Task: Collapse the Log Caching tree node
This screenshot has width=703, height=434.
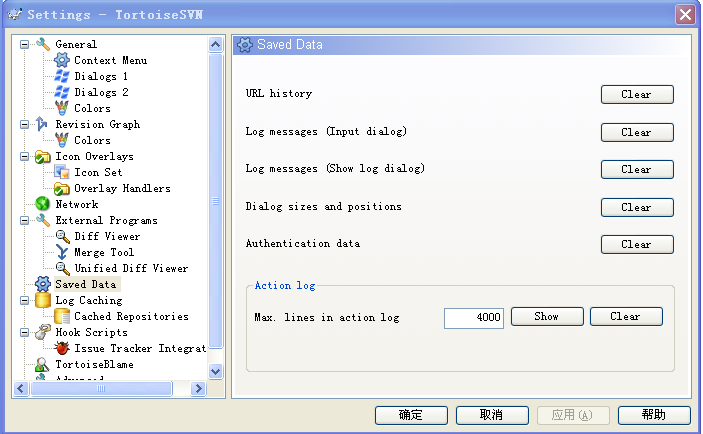Action: [24, 300]
